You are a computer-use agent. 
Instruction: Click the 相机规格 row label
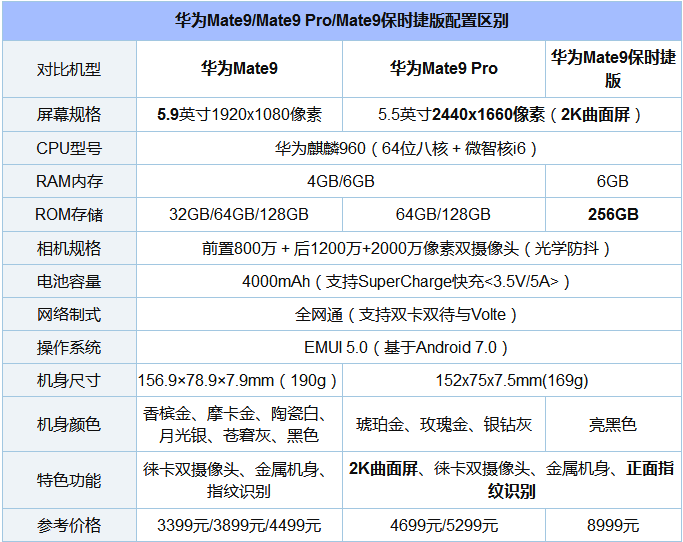69,248
